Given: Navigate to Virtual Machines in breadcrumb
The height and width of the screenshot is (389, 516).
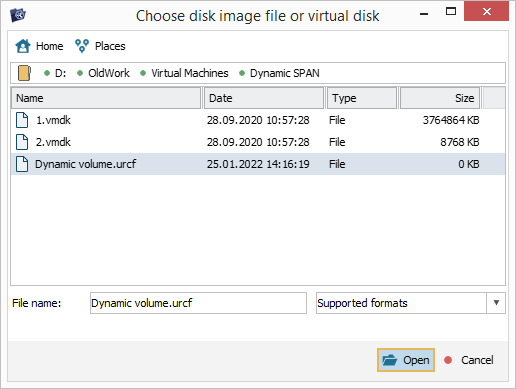Looking at the screenshot, I should [x=190, y=73].
